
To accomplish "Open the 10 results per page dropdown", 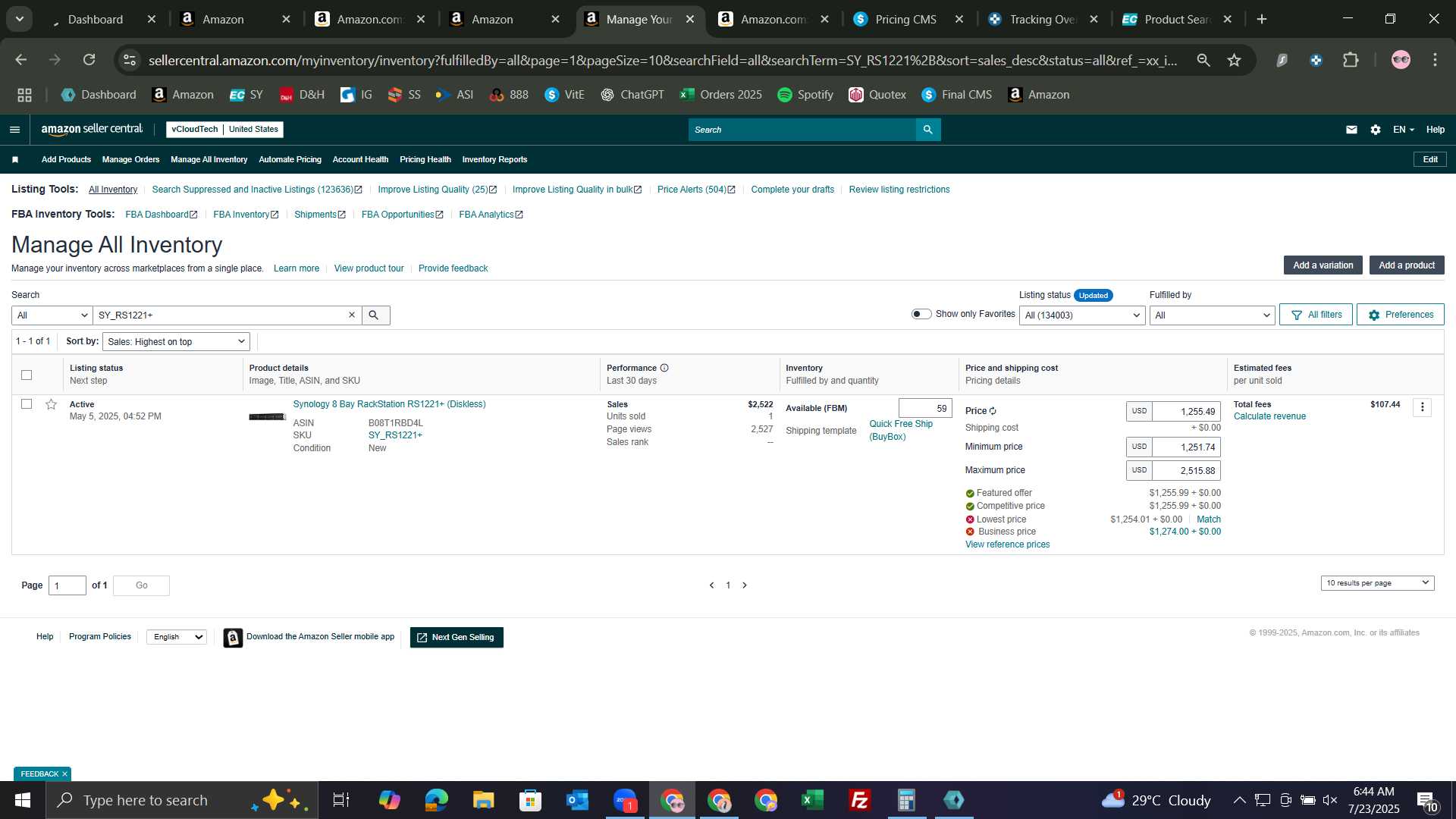I will click(1377, 583).
